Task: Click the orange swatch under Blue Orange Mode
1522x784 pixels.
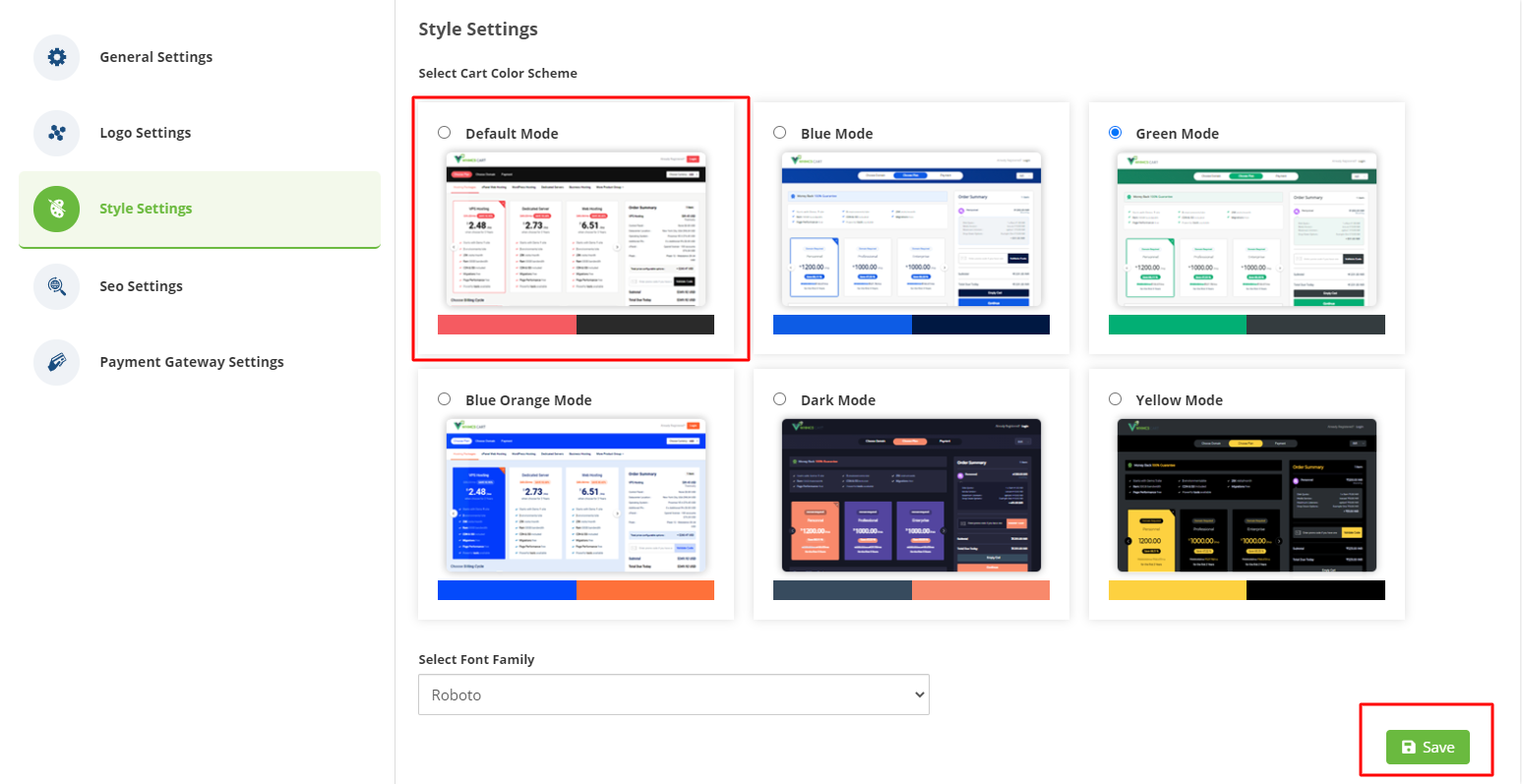Action: tap(645, 590)
